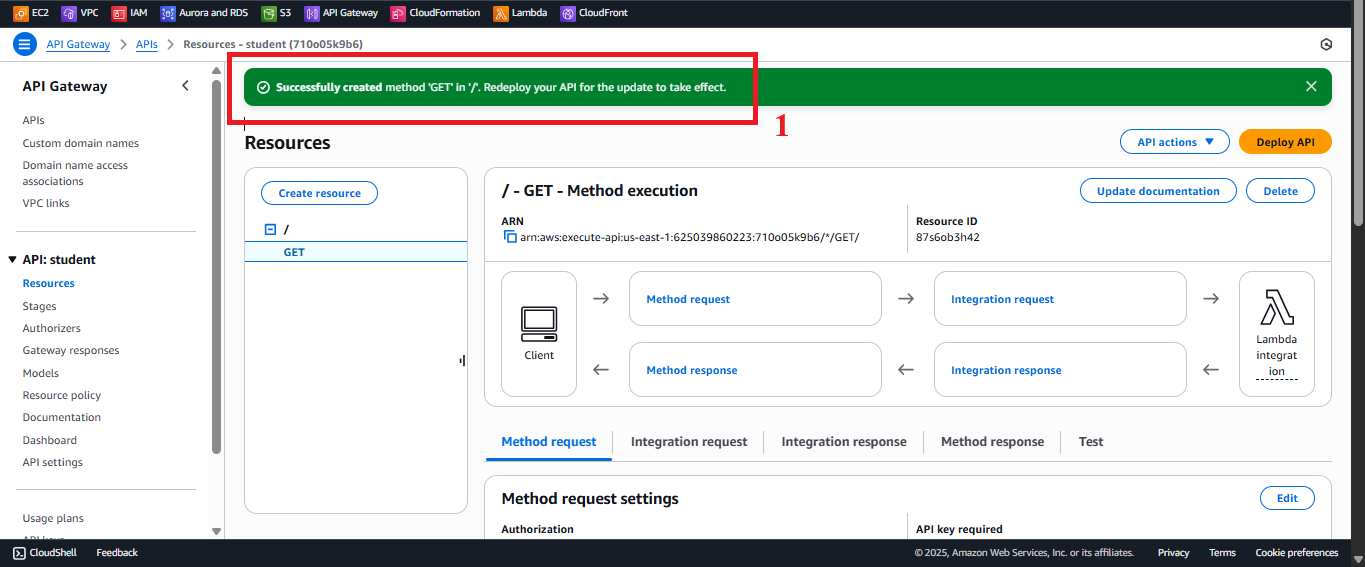The width and height of the screenshot is (1365, 567).
Task: Click the resource panel resize handle
Action: tap(462, 360)
